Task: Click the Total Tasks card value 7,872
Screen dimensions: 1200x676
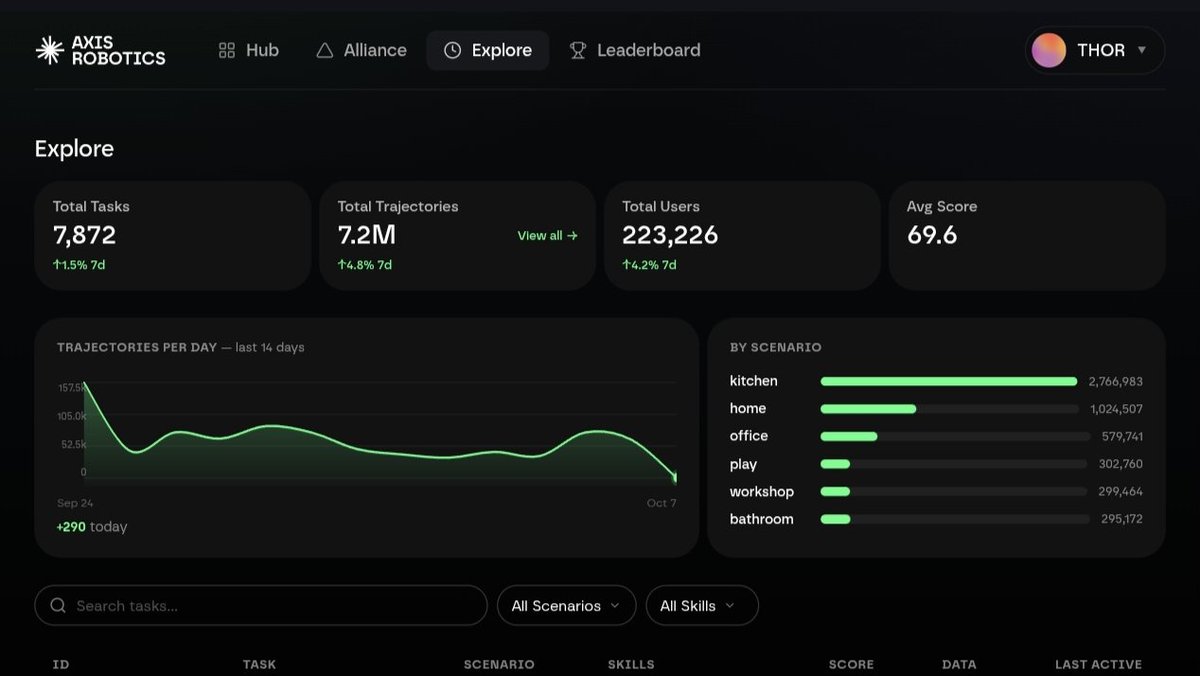Action: click(x=84, y=235)
